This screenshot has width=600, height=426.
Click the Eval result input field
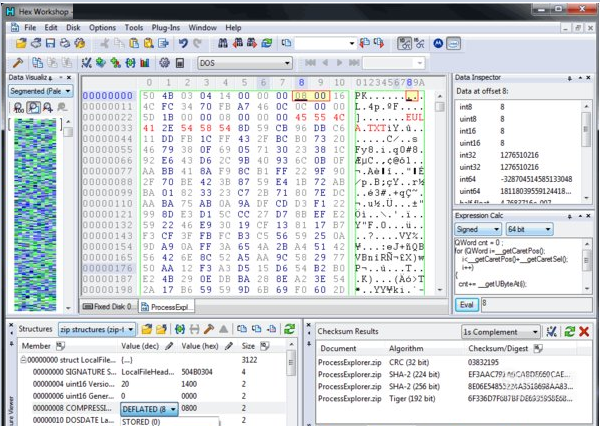pyautogui.click(x=536, y=305)
